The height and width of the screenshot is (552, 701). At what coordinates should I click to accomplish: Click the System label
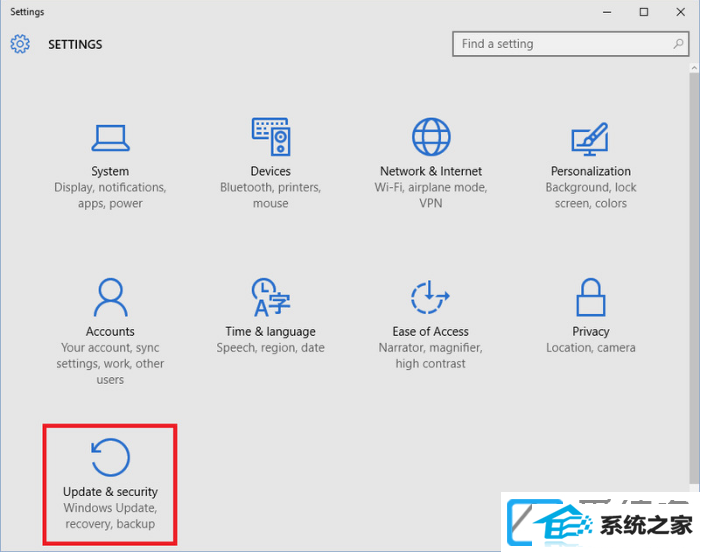pyautogui.click(x=110, y=171)
